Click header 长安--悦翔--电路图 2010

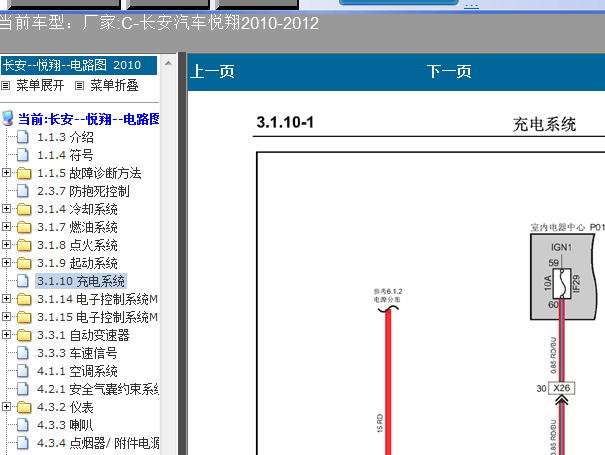click(79, 65)
